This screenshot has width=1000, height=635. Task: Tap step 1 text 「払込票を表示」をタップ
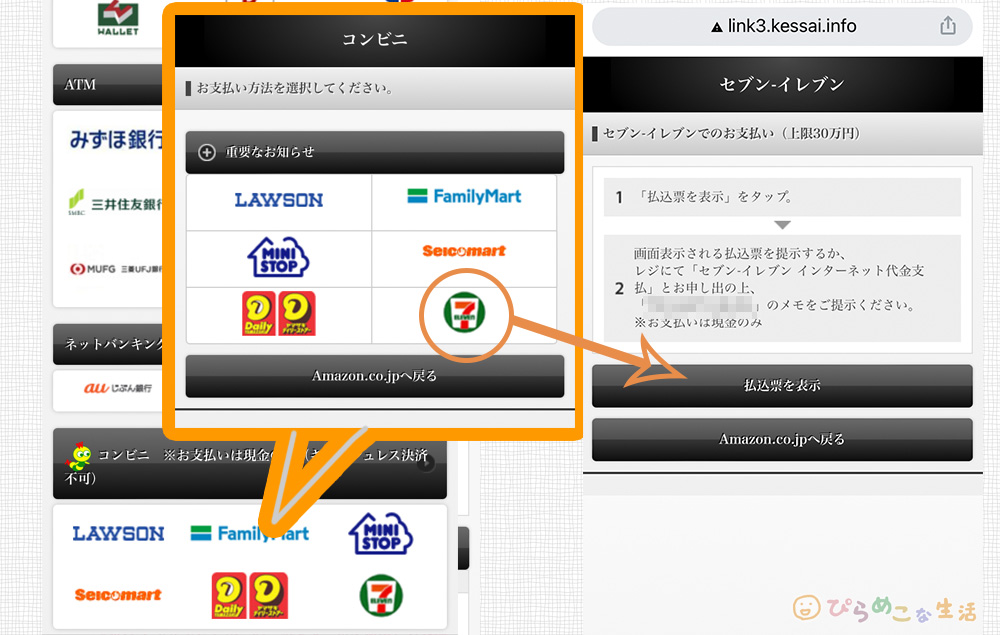(715, 197)
